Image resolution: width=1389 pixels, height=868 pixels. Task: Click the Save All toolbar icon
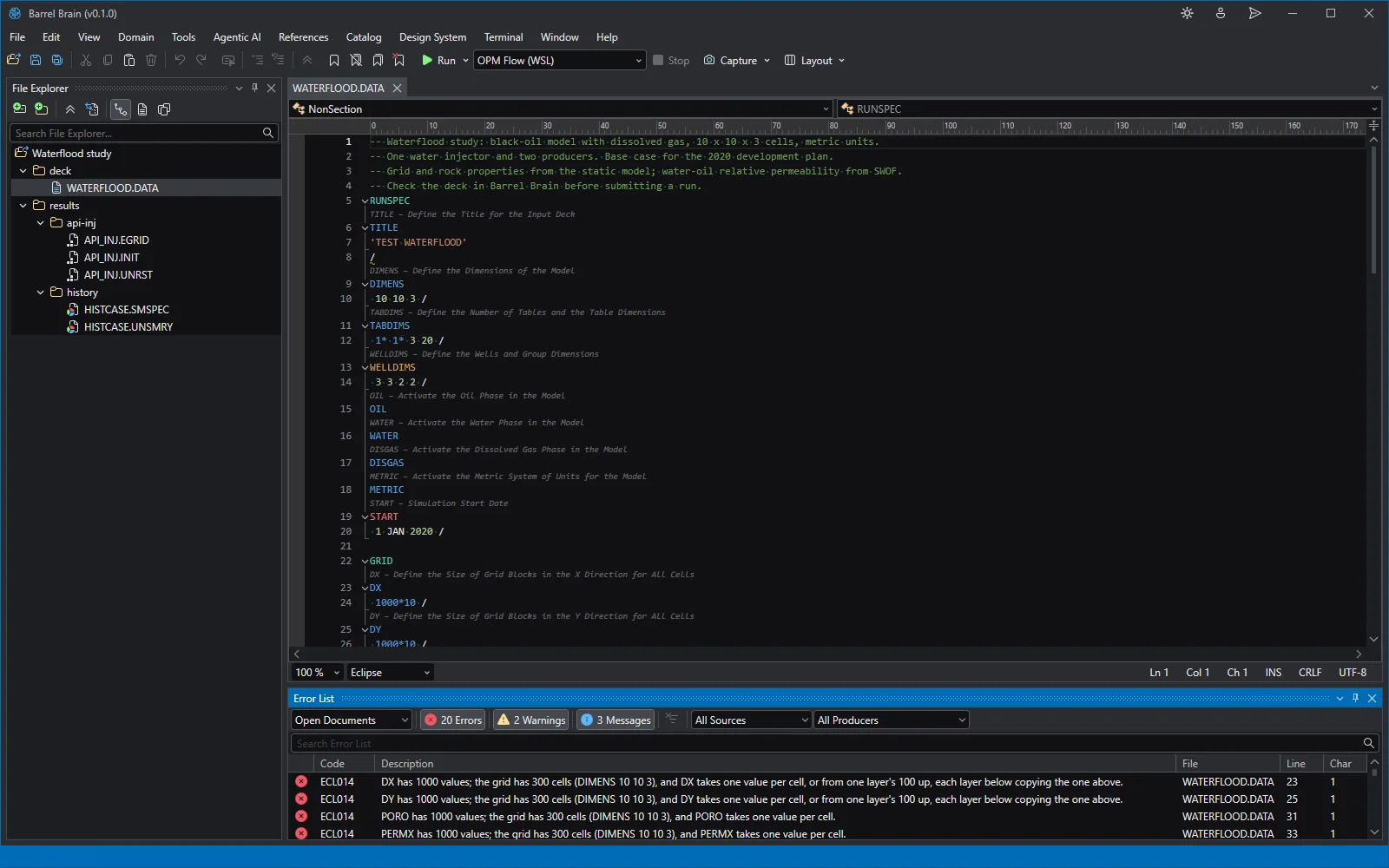point(57,60)
